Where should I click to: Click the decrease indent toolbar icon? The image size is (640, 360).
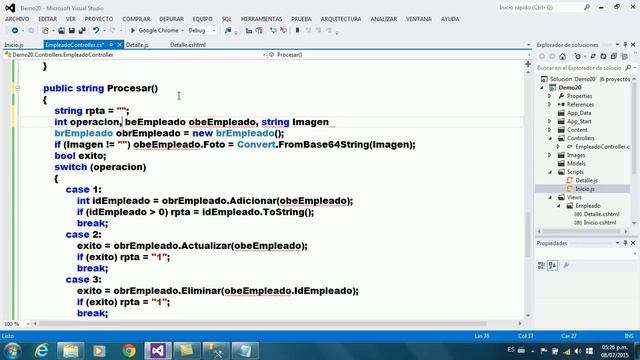[249, 31]
